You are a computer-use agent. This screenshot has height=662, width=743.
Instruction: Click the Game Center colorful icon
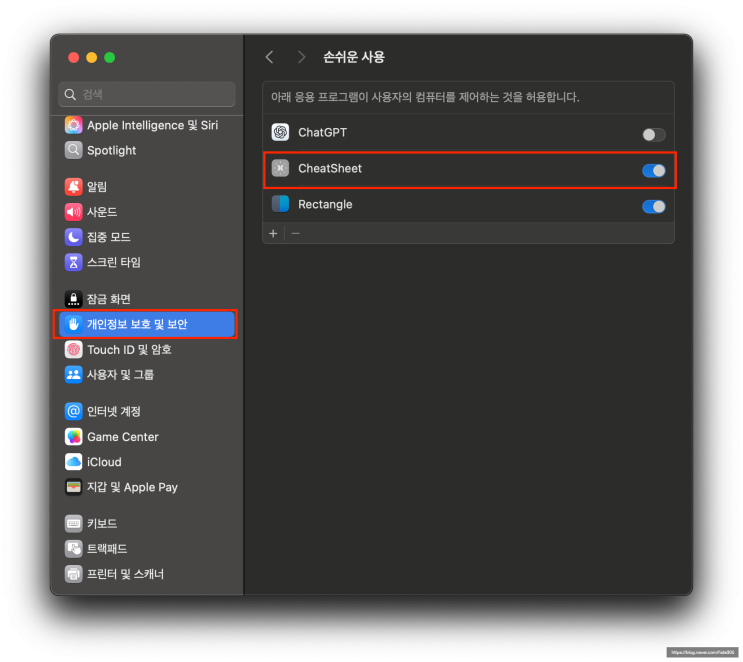[x=73, y=437]
